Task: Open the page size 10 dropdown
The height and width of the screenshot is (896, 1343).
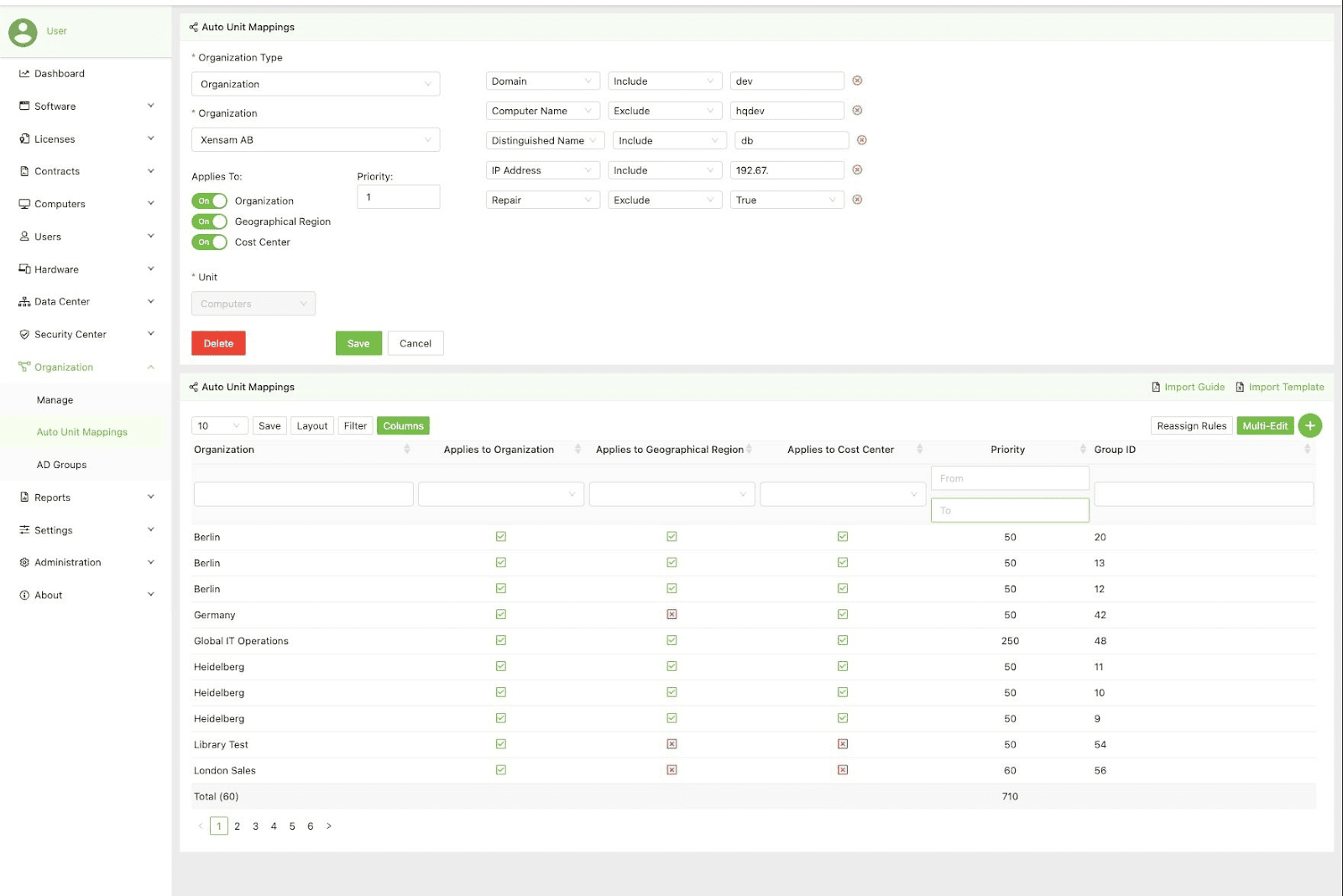Action: pos(220,426)
